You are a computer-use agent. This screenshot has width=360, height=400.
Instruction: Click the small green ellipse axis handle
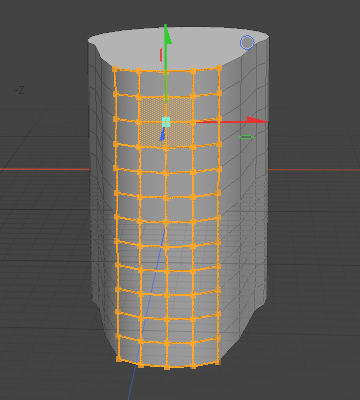247,137
